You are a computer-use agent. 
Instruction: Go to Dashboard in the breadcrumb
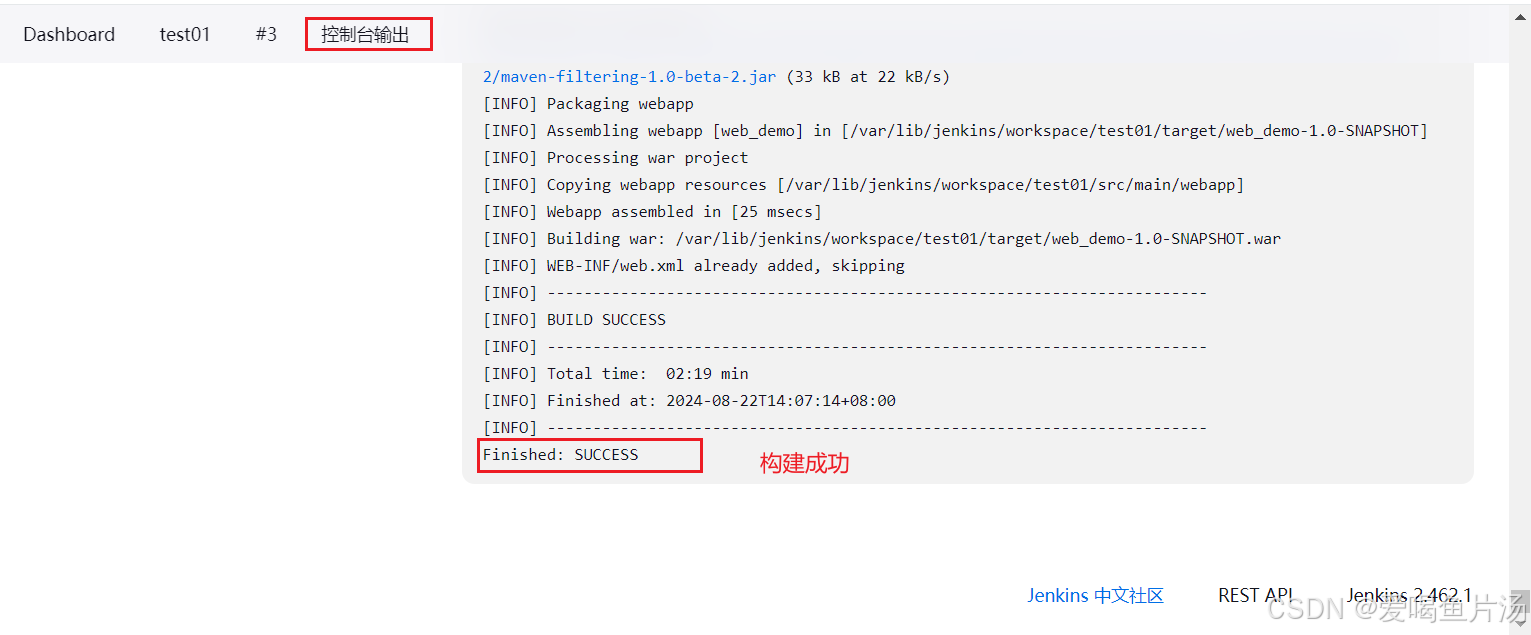click(69, 34)
